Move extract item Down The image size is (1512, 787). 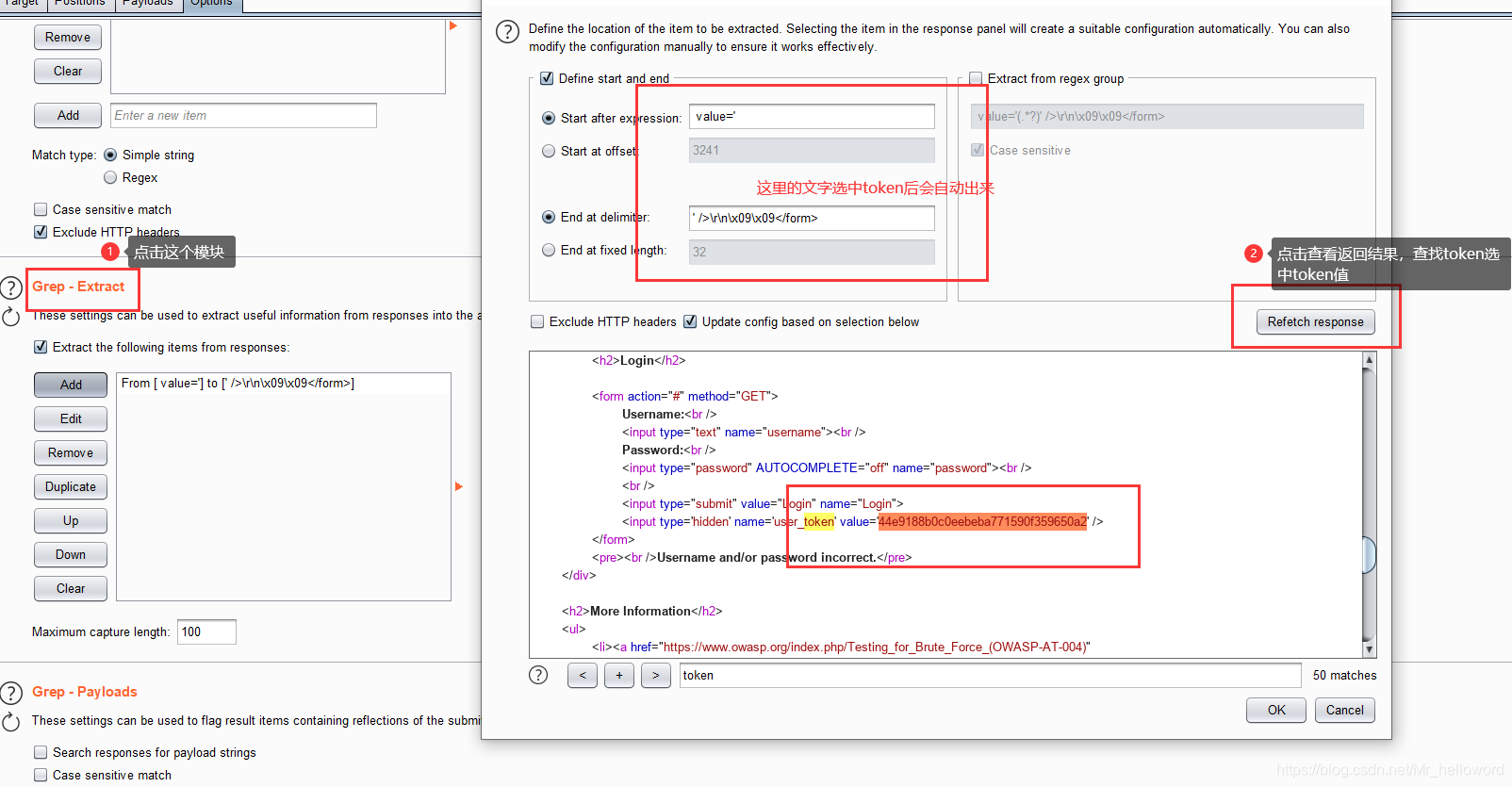click(71, 554)
